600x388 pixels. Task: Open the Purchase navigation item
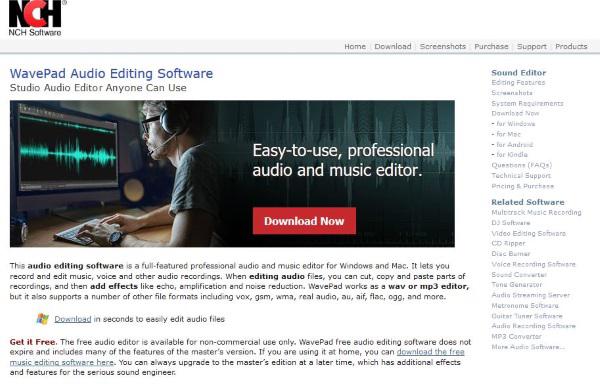pos(491,46)
